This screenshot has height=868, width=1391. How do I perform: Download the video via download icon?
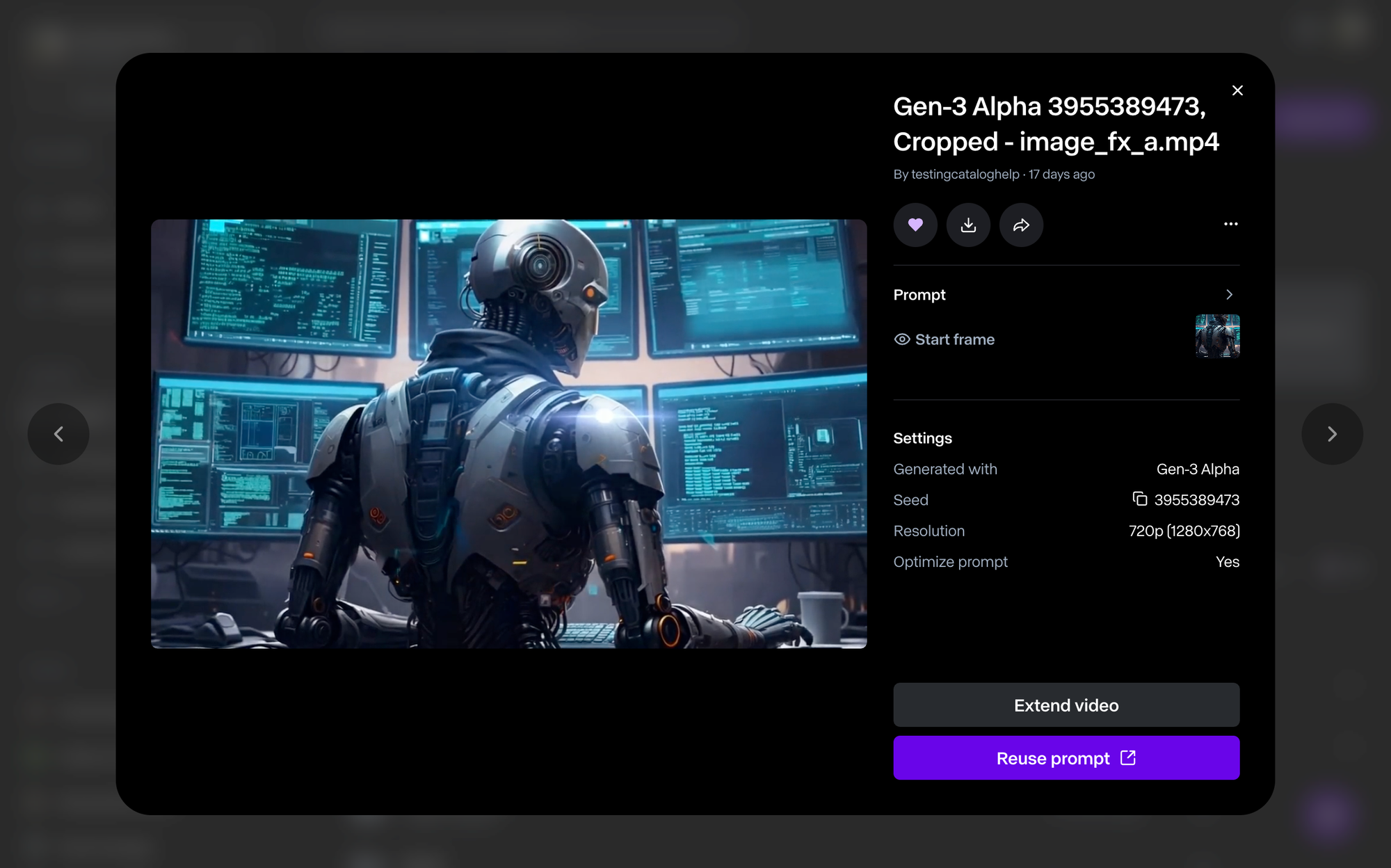point(968,225)
